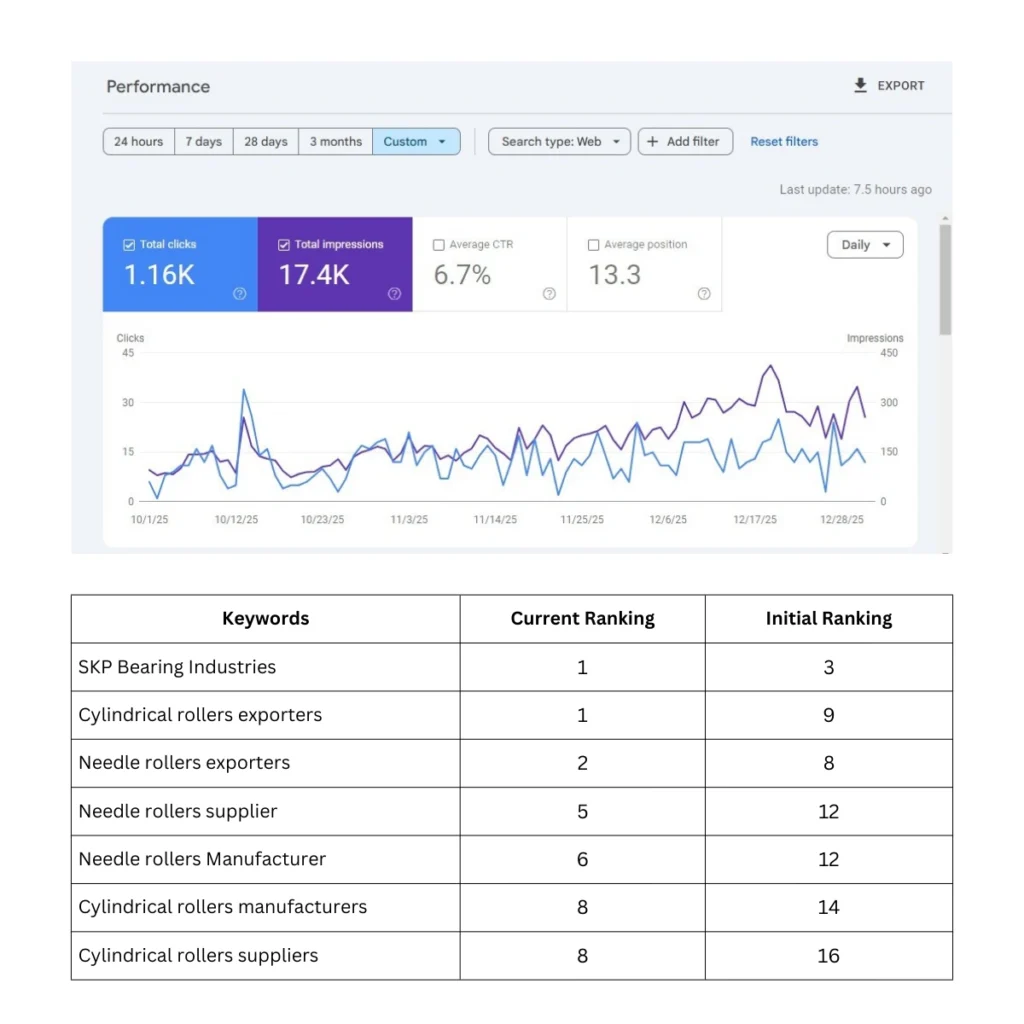
Task: Click help icon on Average CTR card
Action: pyautogui.click(x=549, y=294)
